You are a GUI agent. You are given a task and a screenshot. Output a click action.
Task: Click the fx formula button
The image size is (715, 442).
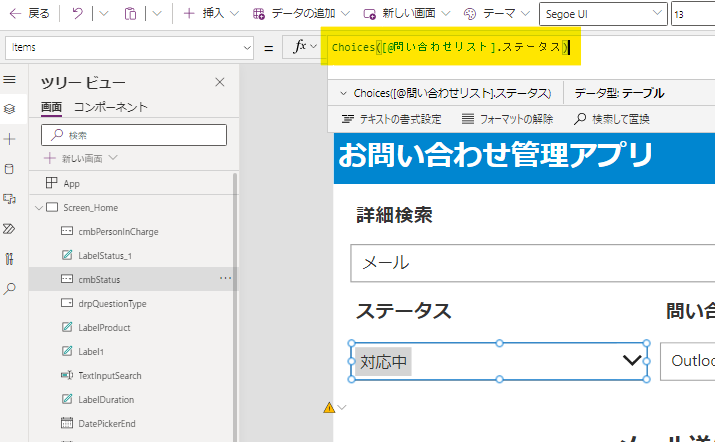tap(305, 47)
